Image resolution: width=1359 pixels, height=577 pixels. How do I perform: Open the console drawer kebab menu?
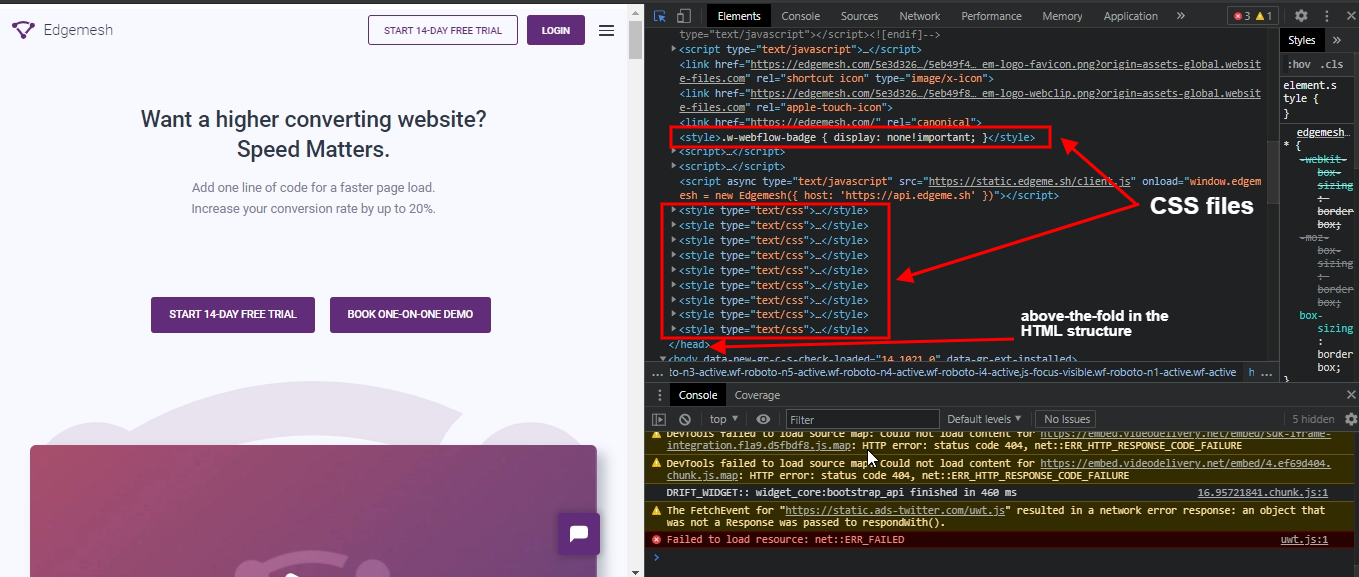tap(660, 395)
